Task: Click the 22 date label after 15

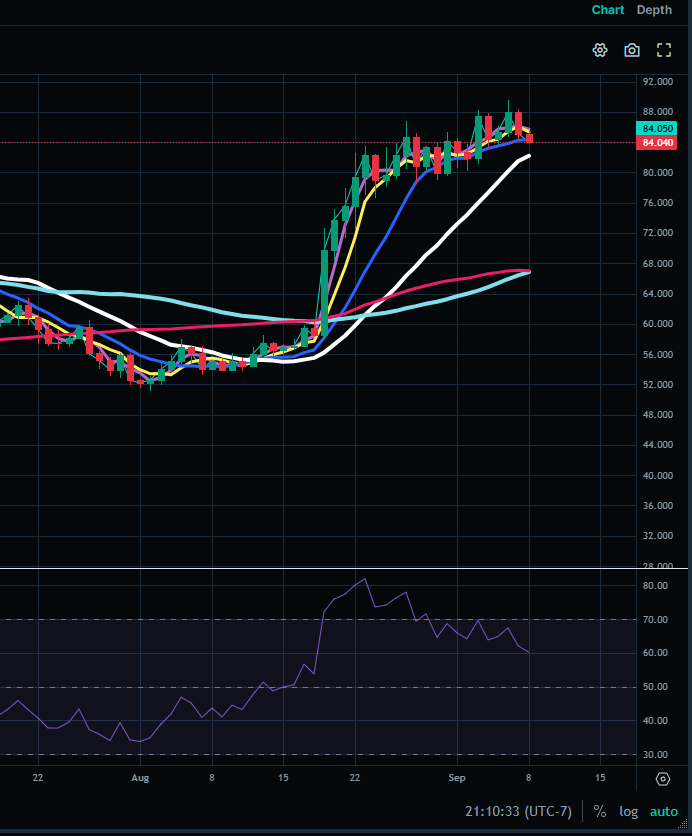Action: point(355,778)
